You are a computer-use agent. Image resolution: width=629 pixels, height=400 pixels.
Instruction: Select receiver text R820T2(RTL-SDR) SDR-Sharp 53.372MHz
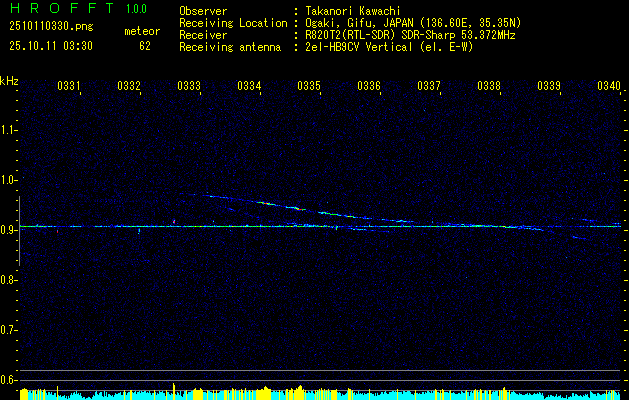click(410, 35)
